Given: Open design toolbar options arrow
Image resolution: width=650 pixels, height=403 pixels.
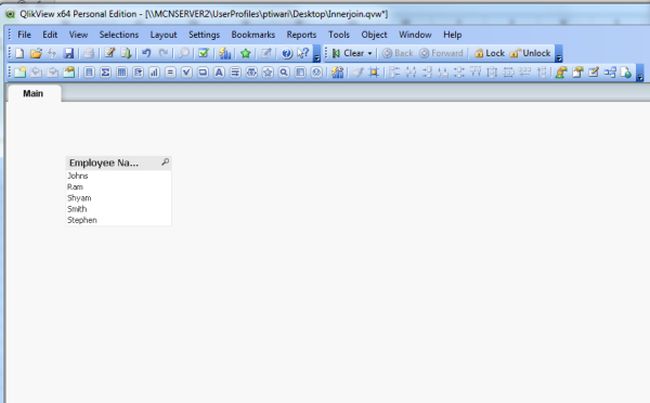Looking at the screenshot, I should coord(640,75).
